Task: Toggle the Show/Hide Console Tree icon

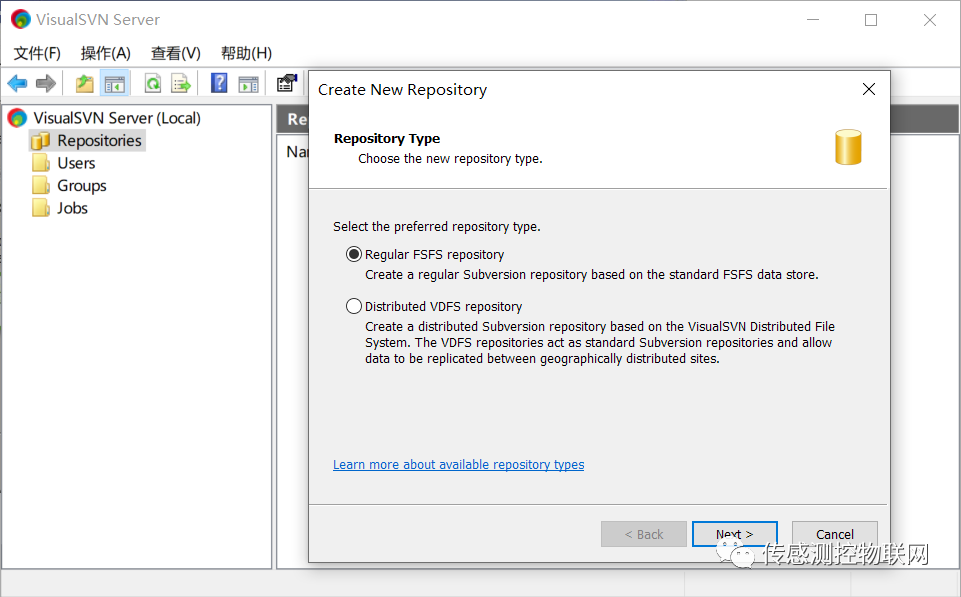Action: (114, 83)
